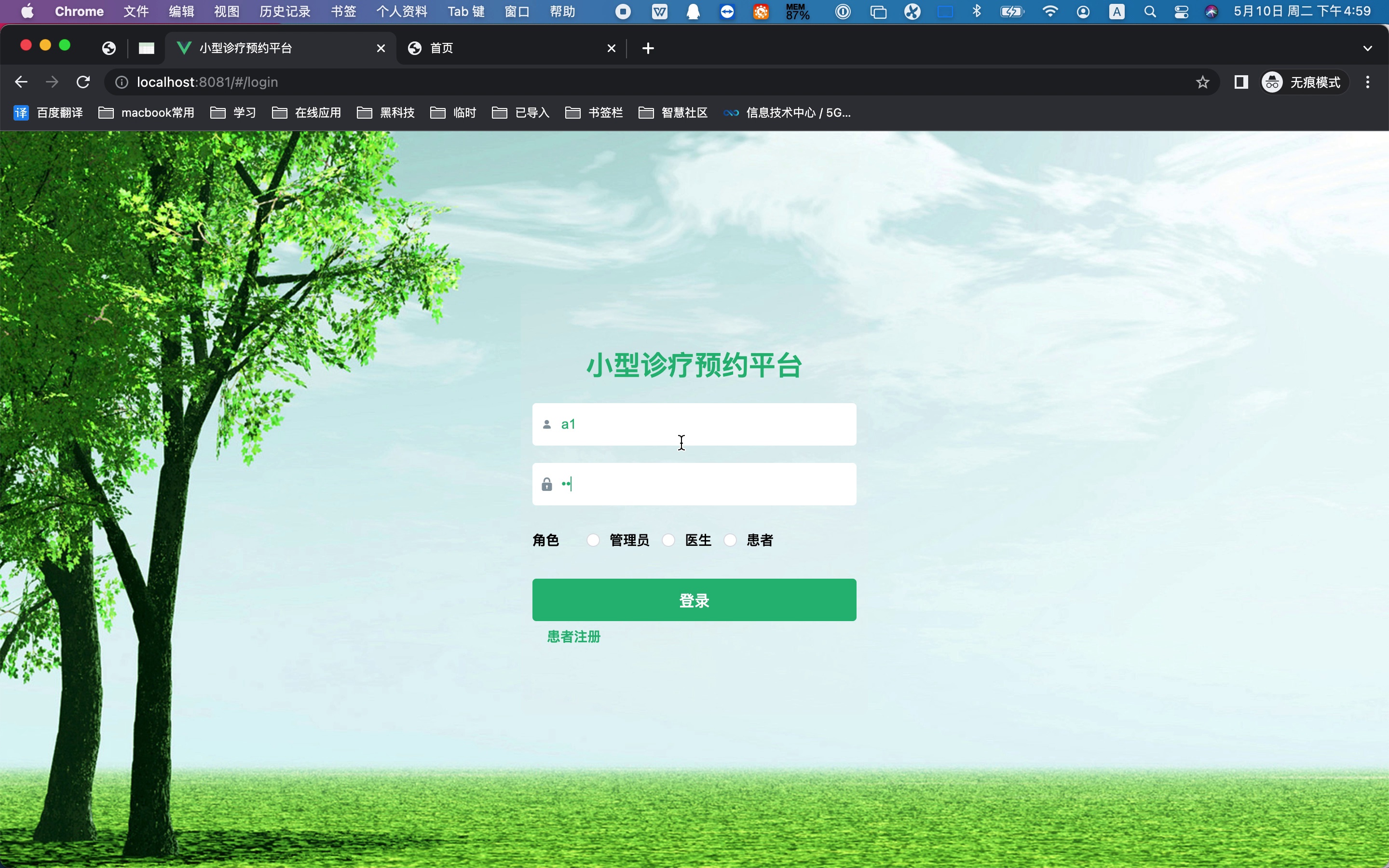Expand the tab search dropdown arrow

(1367, 48)
